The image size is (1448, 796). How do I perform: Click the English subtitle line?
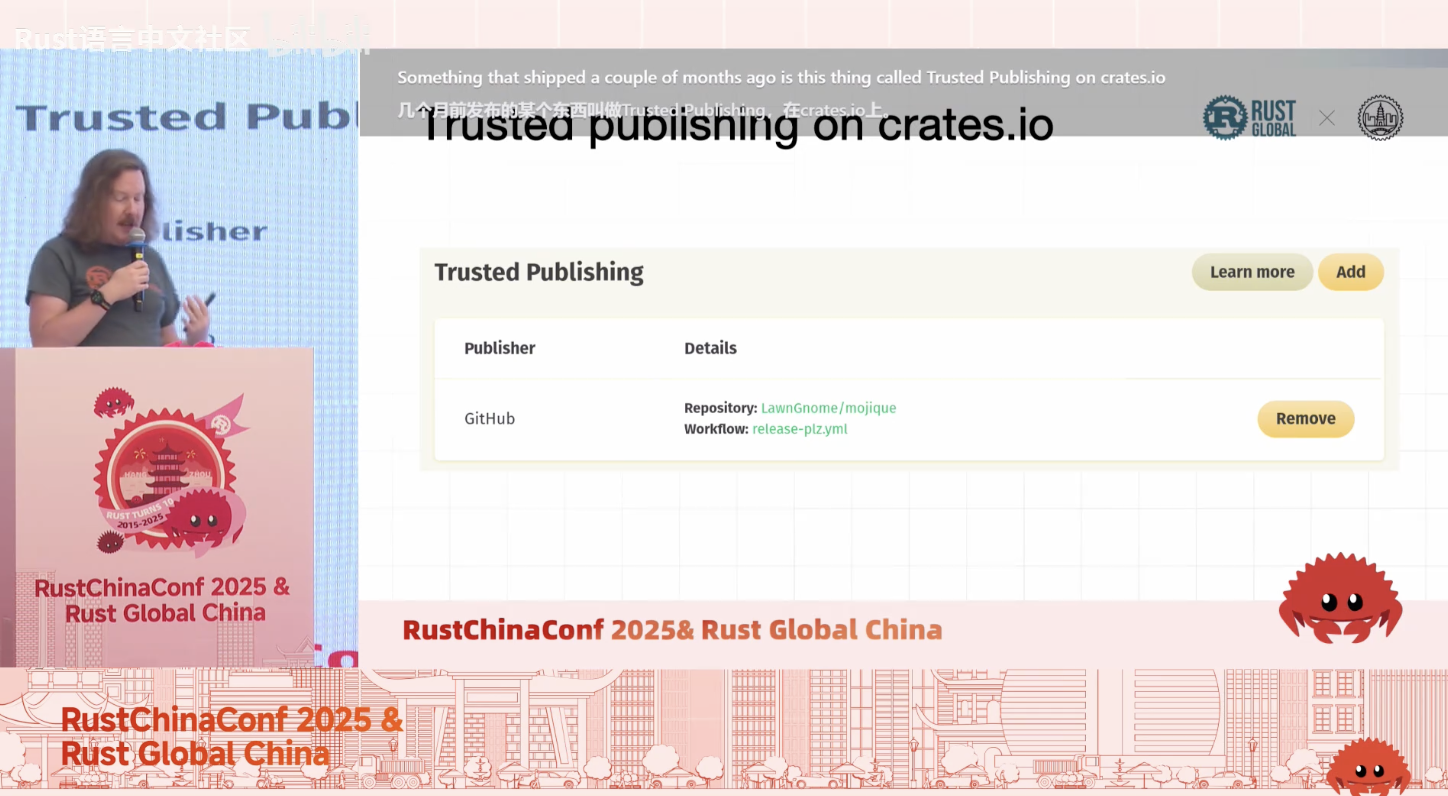coord(781,77)
